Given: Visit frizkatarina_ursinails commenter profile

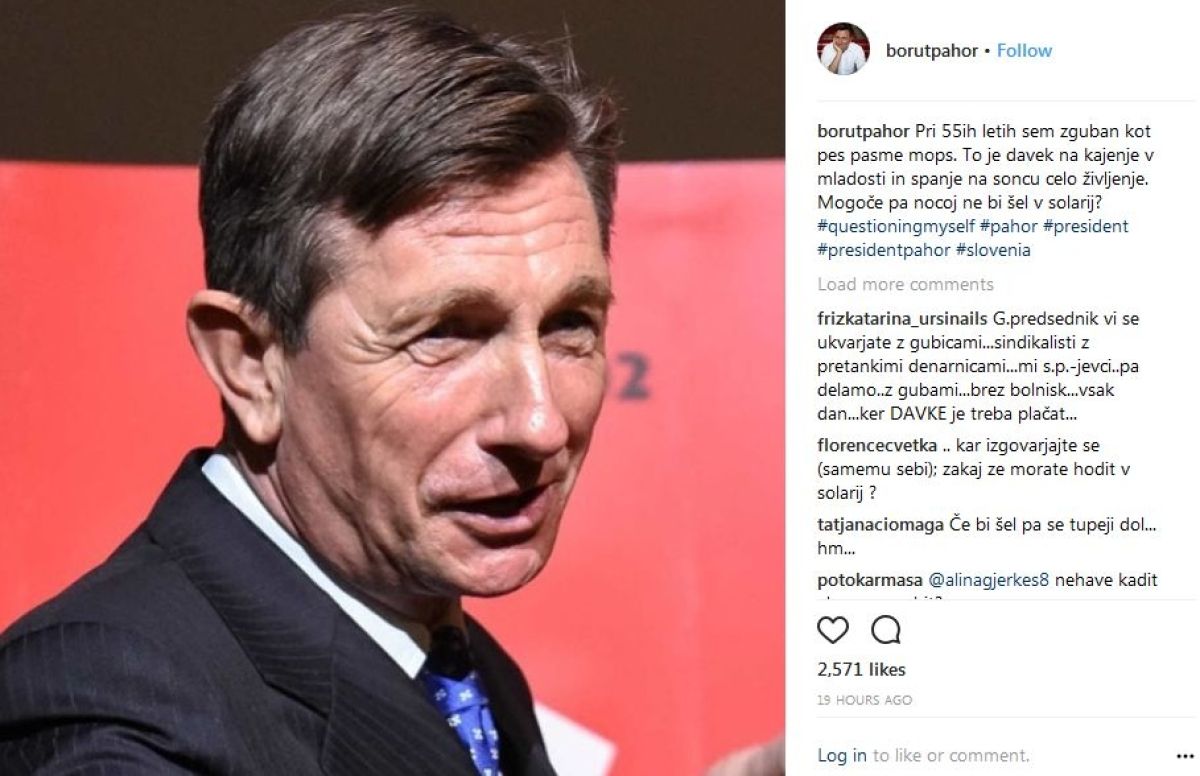Looking at the screenshot, I should pos(904,318).
